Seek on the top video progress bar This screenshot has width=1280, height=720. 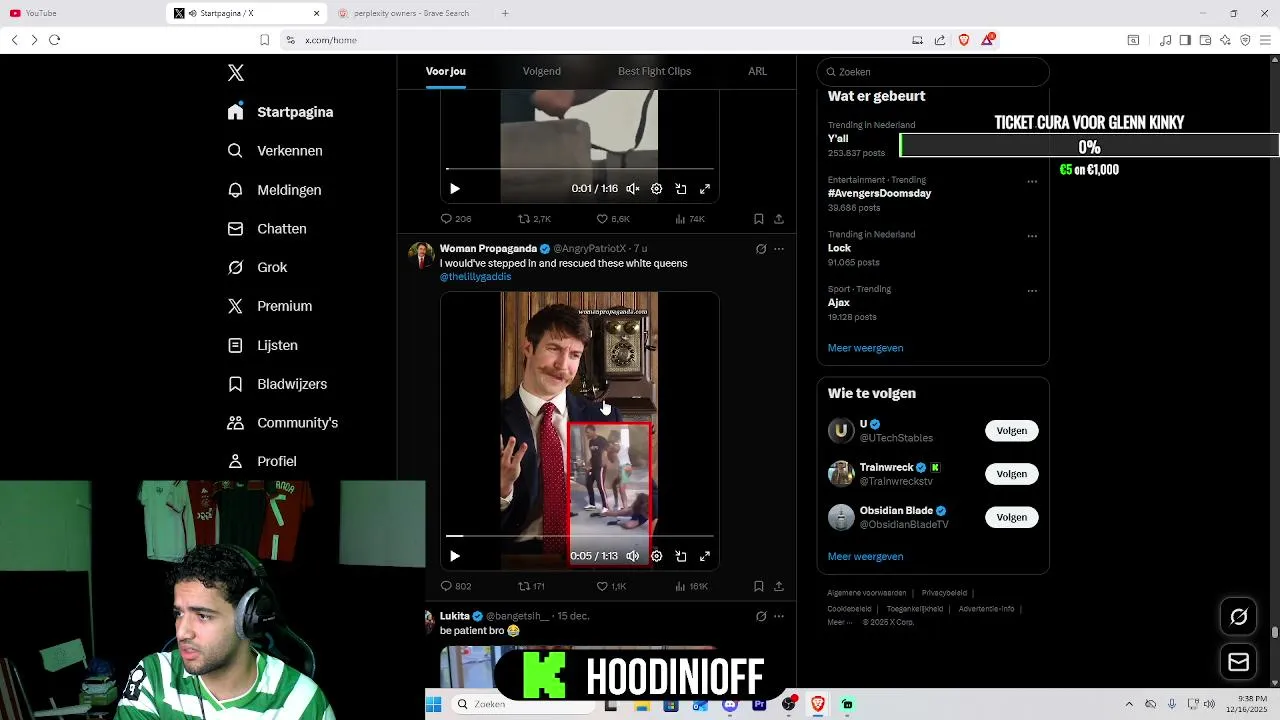point(580,169)
